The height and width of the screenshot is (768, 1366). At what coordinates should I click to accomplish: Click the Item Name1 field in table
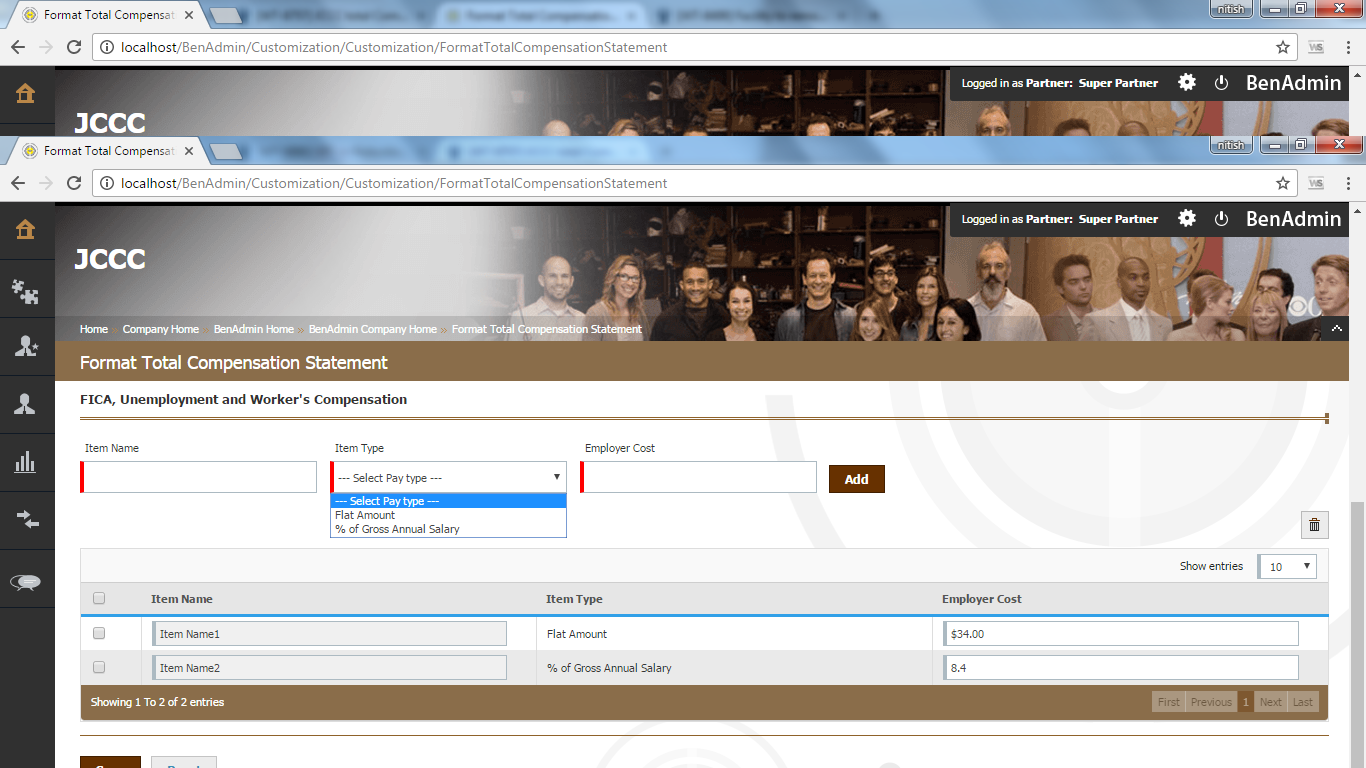[329, 634]
